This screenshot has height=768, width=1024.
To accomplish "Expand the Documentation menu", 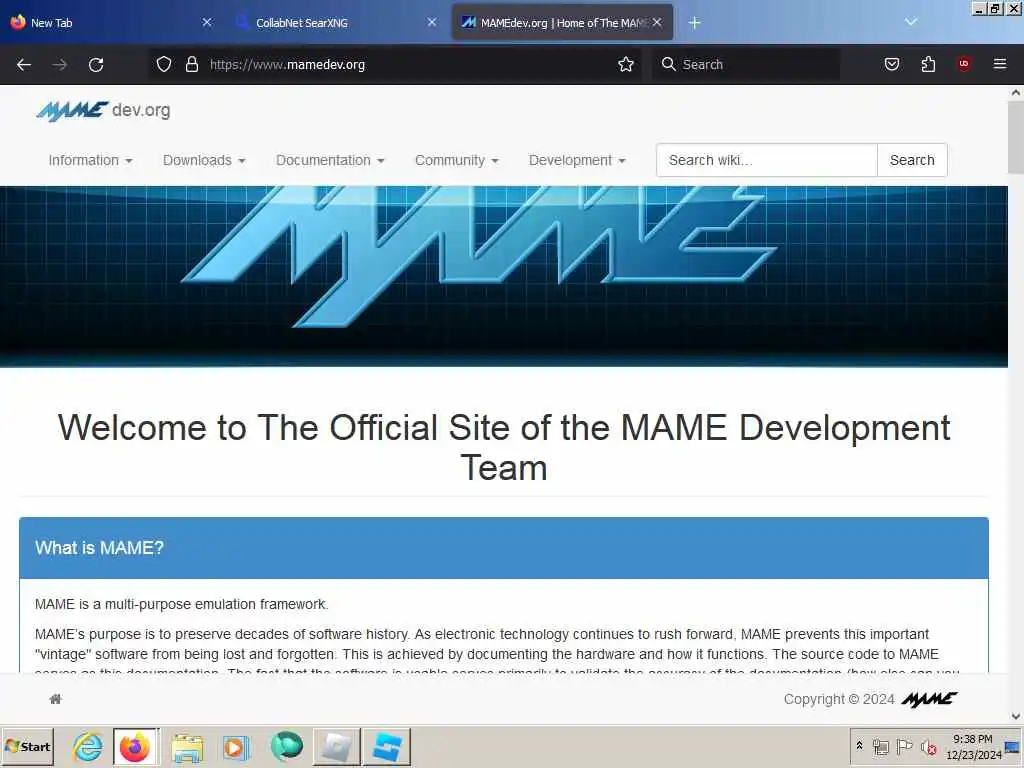I will point(330,161).
